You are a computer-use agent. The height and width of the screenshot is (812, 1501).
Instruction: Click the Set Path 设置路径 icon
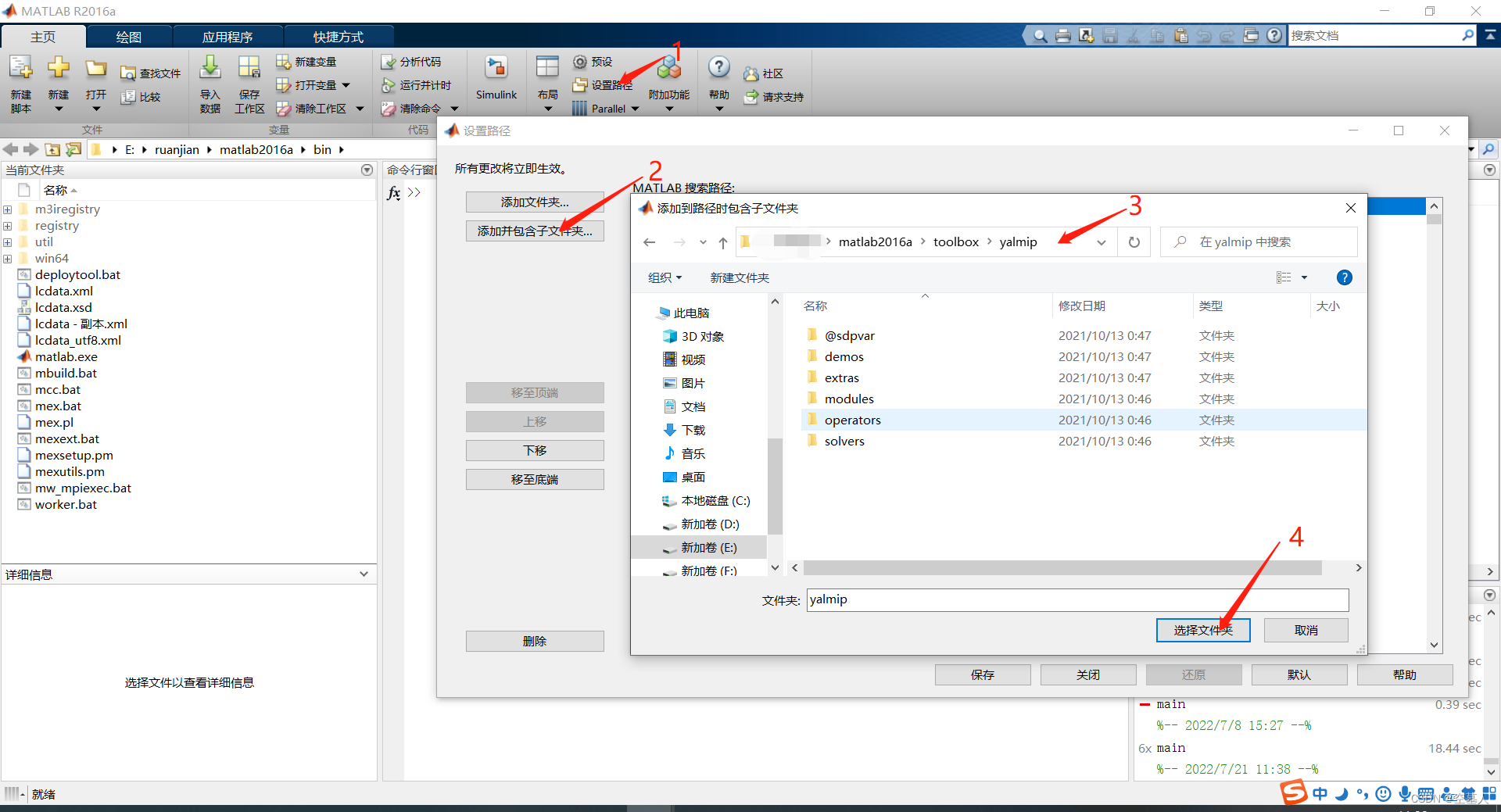[x=579, y=85]
